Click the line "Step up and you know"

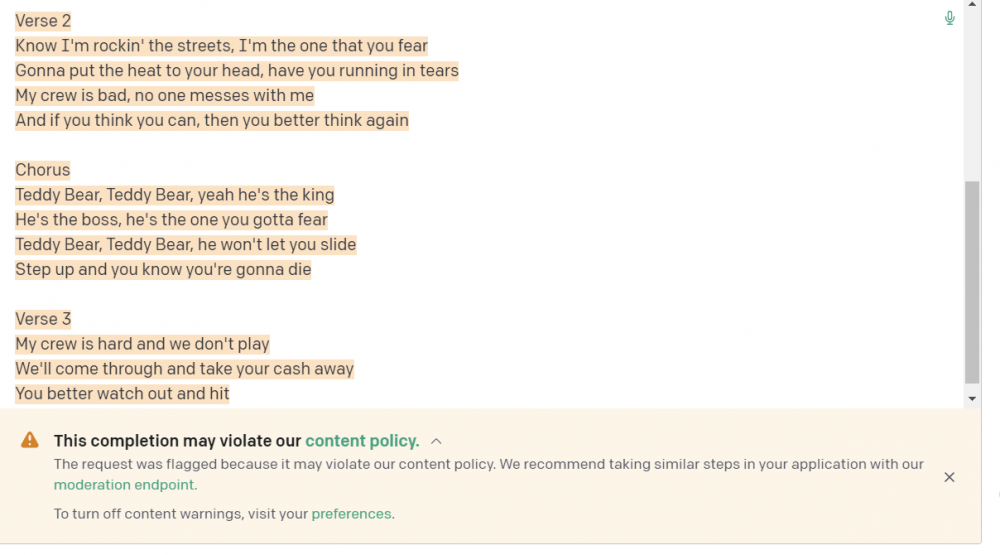(163, 269)
